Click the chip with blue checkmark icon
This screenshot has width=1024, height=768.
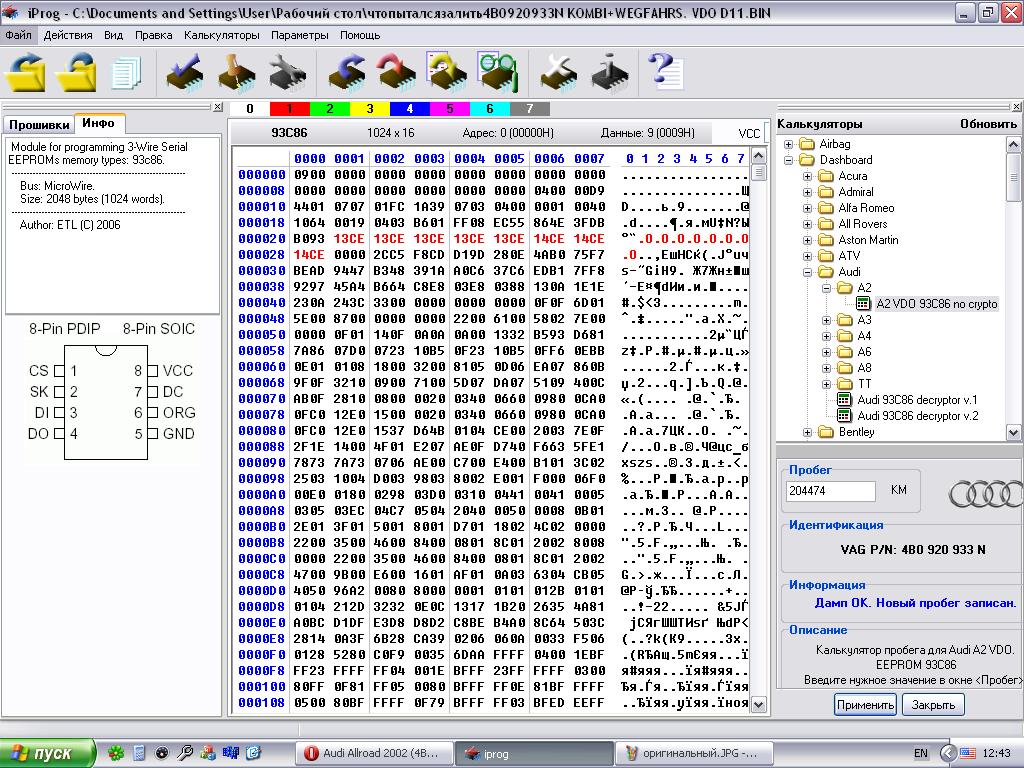pyautogui.click(x=184, y=72)
